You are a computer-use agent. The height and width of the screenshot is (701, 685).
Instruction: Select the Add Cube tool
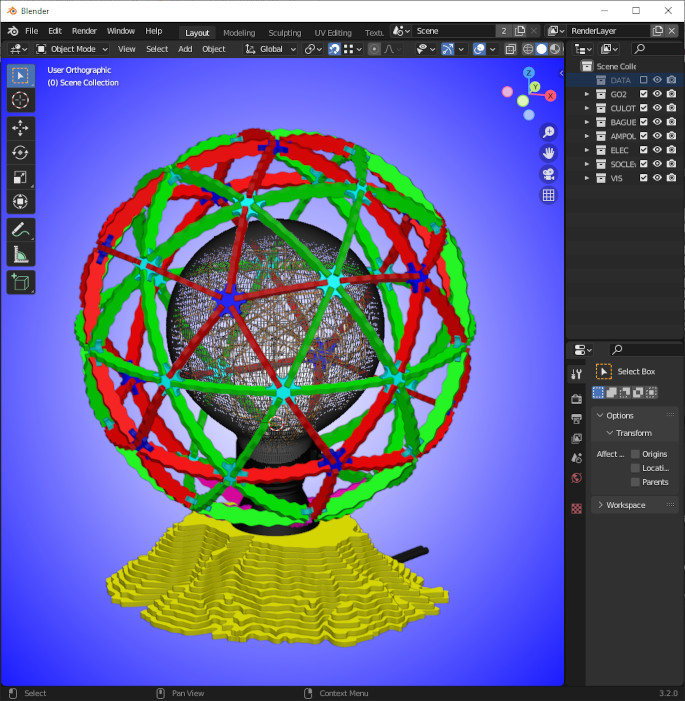(x=21, y=283)
